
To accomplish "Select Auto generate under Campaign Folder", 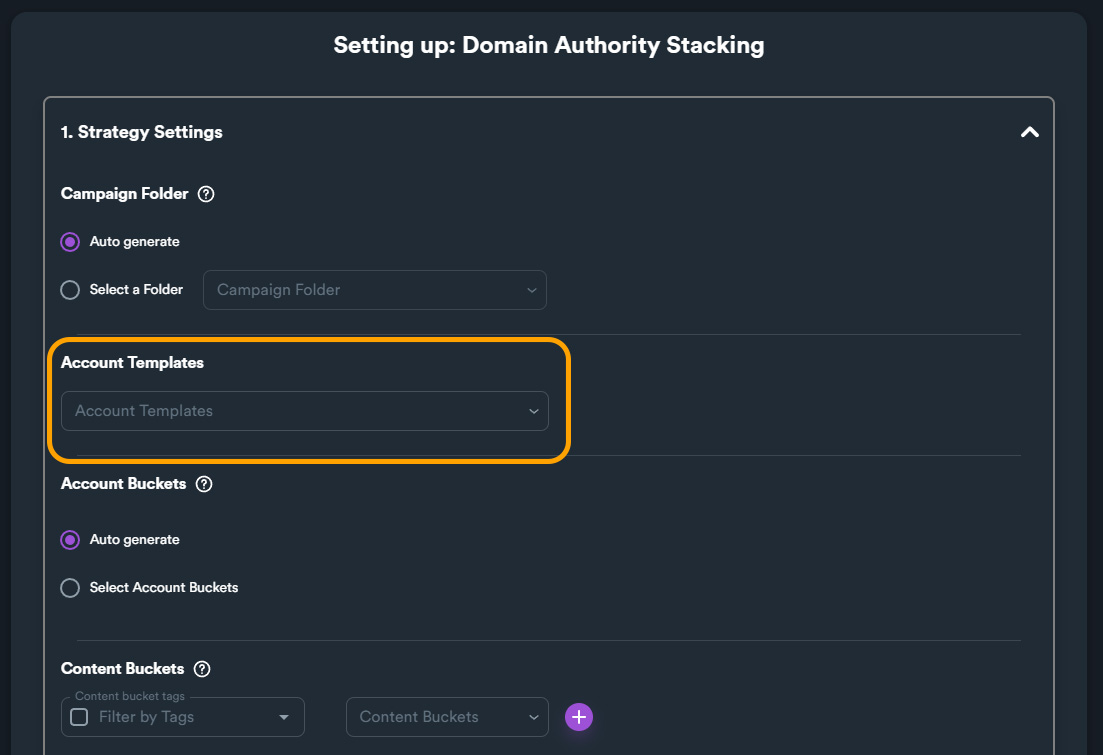I will click(70, 242).
